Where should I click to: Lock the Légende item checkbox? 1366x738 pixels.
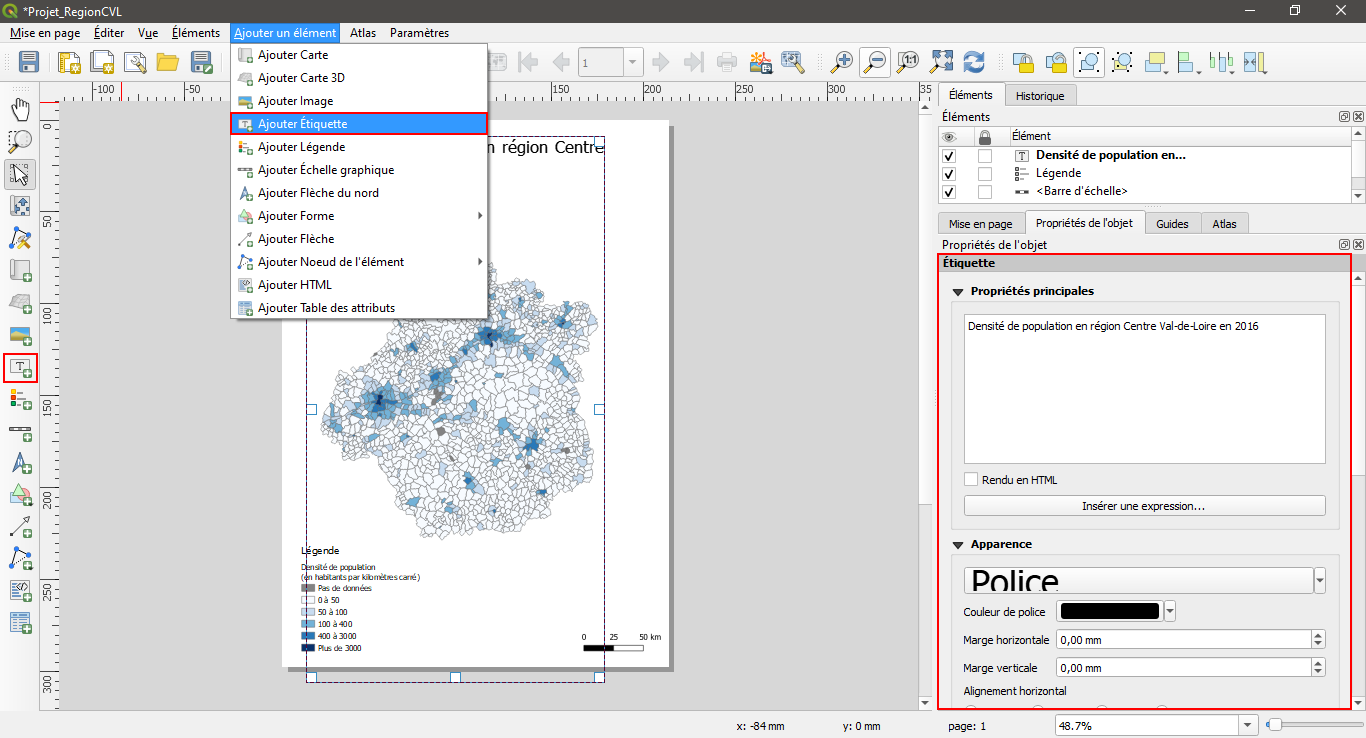[985, 174]
